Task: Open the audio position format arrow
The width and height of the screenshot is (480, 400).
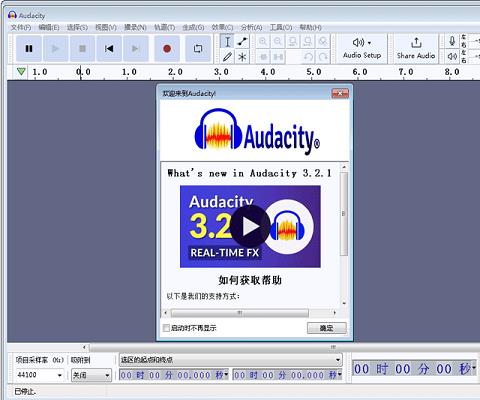Action: point(474,368)
